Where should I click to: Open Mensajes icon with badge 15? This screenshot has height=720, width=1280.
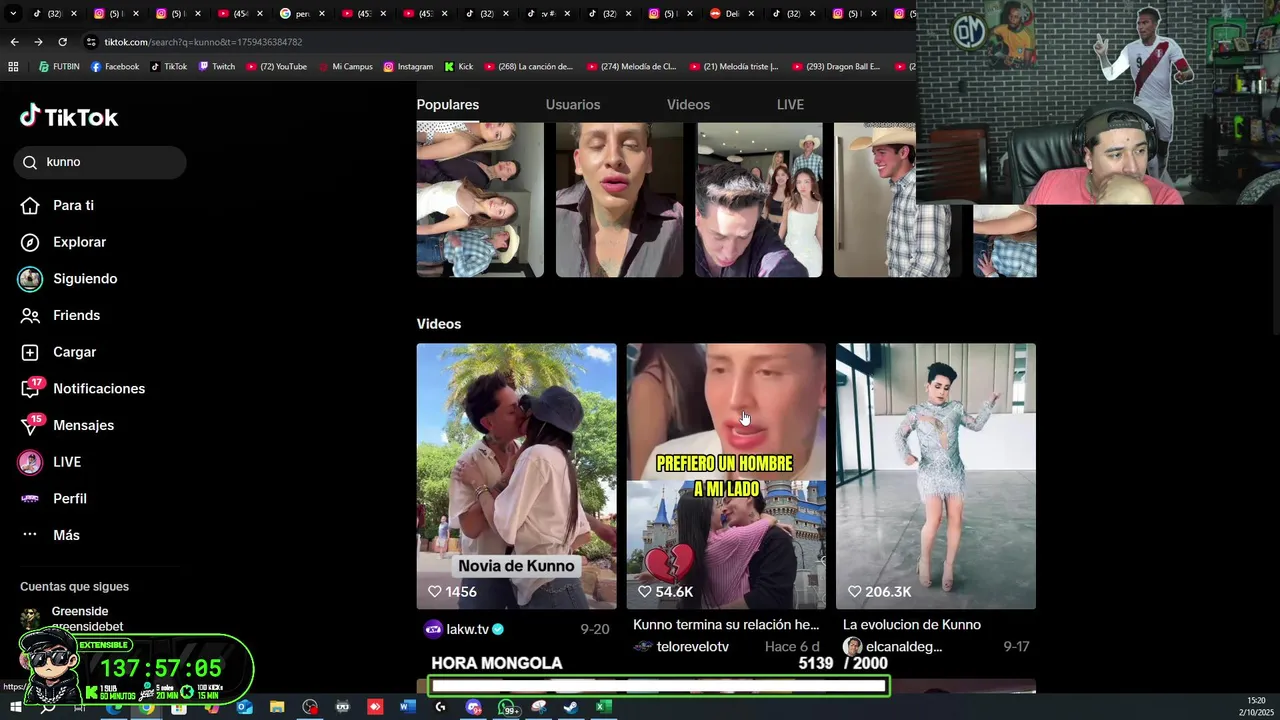(x=31, y=425)
